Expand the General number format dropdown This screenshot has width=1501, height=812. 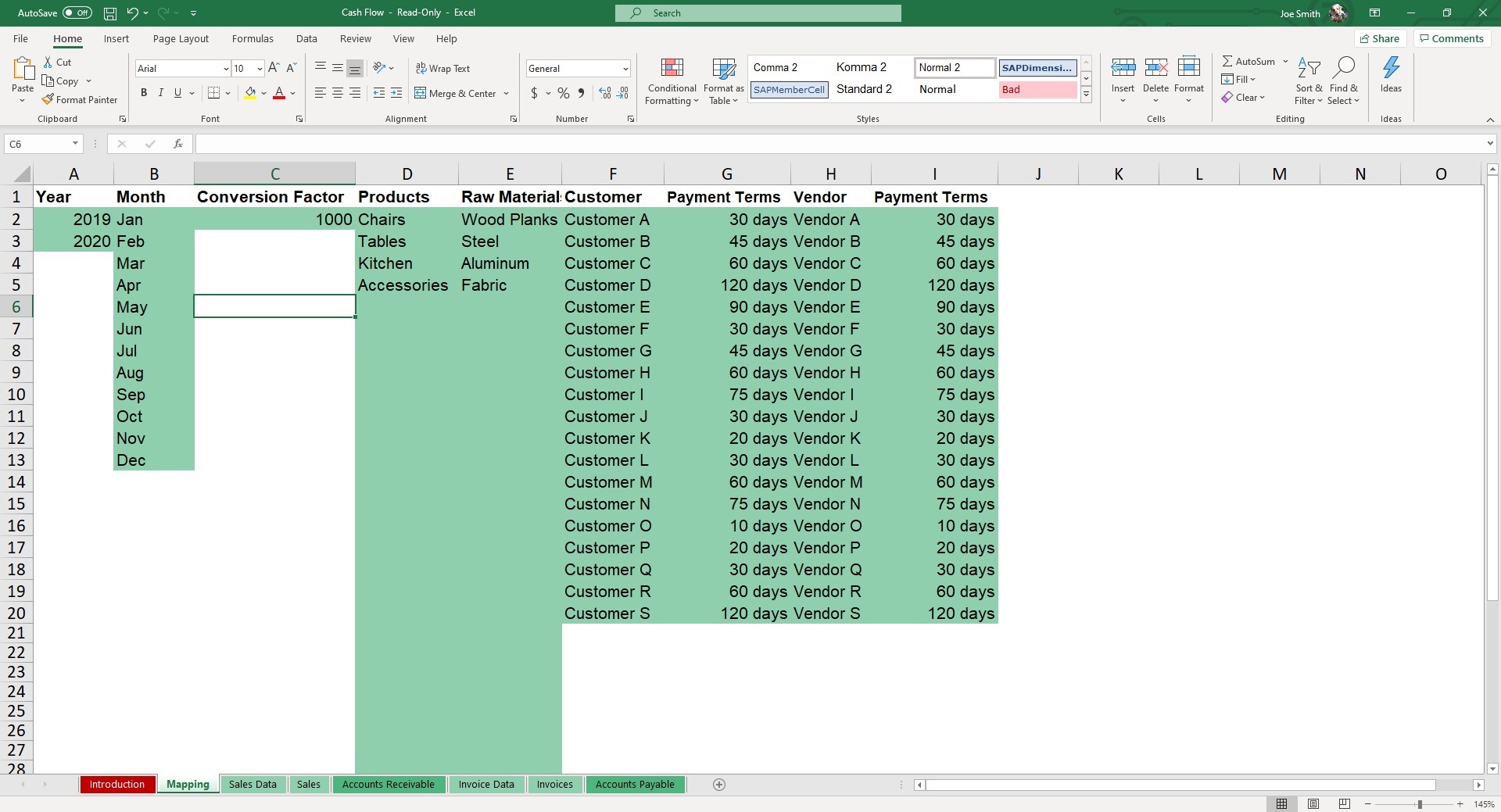pyautogui.click(x=625, y=69)
